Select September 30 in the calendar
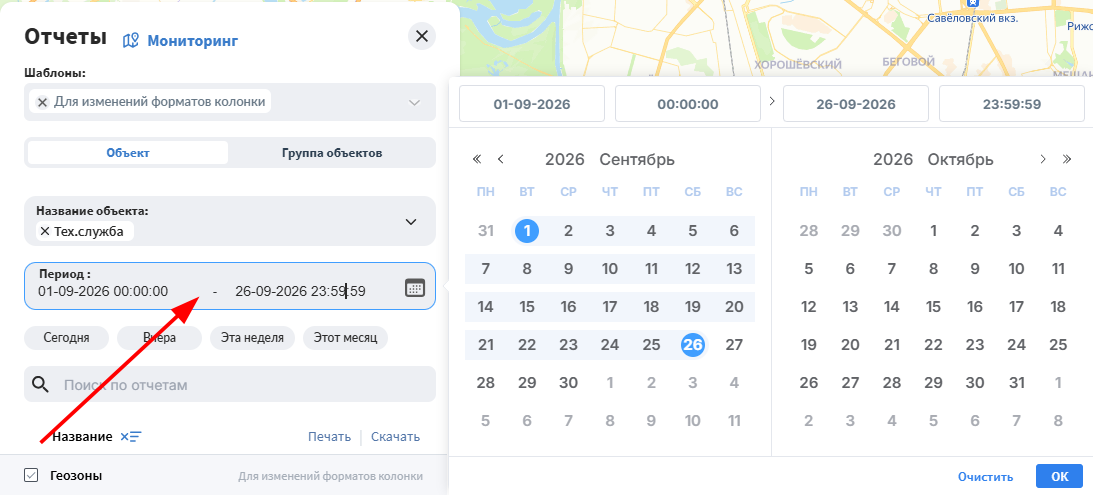Image resolution: width=1093 pixels, height=495 pixels. (x=569, y=383)
